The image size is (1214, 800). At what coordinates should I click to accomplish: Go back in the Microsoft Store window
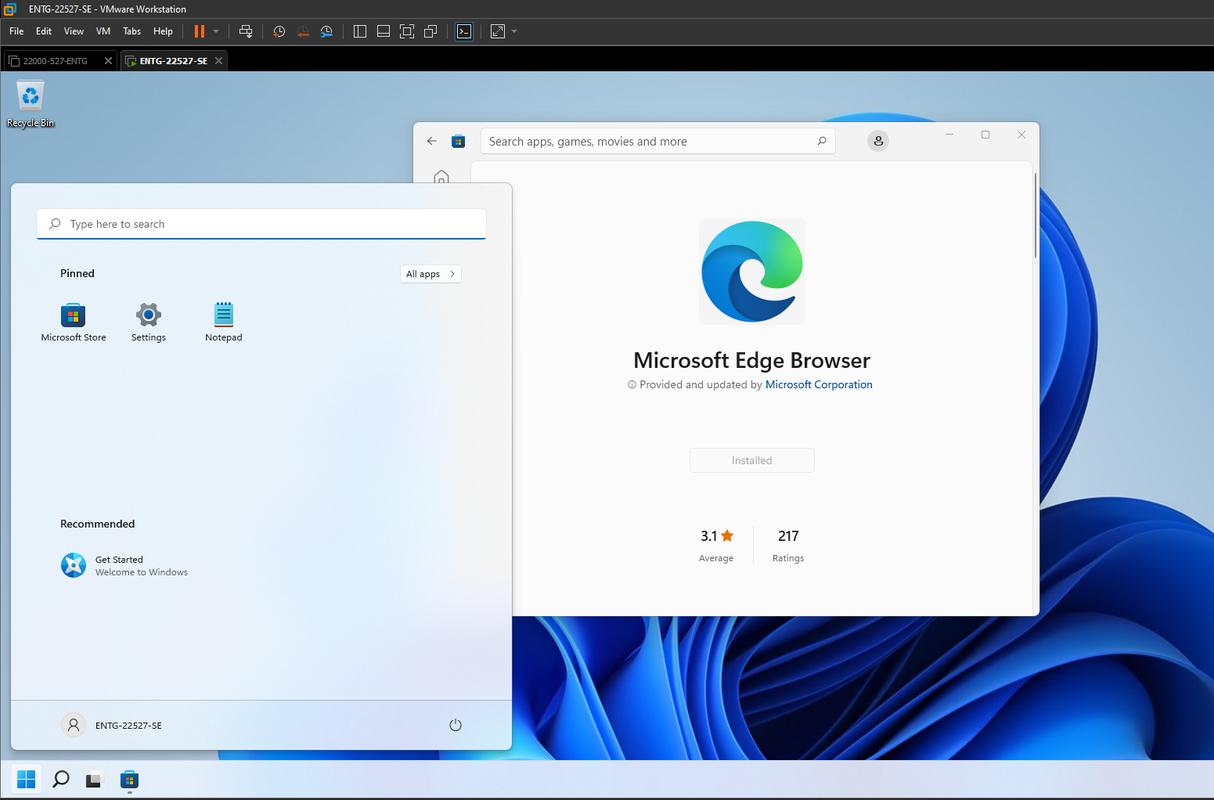[432, 141]
